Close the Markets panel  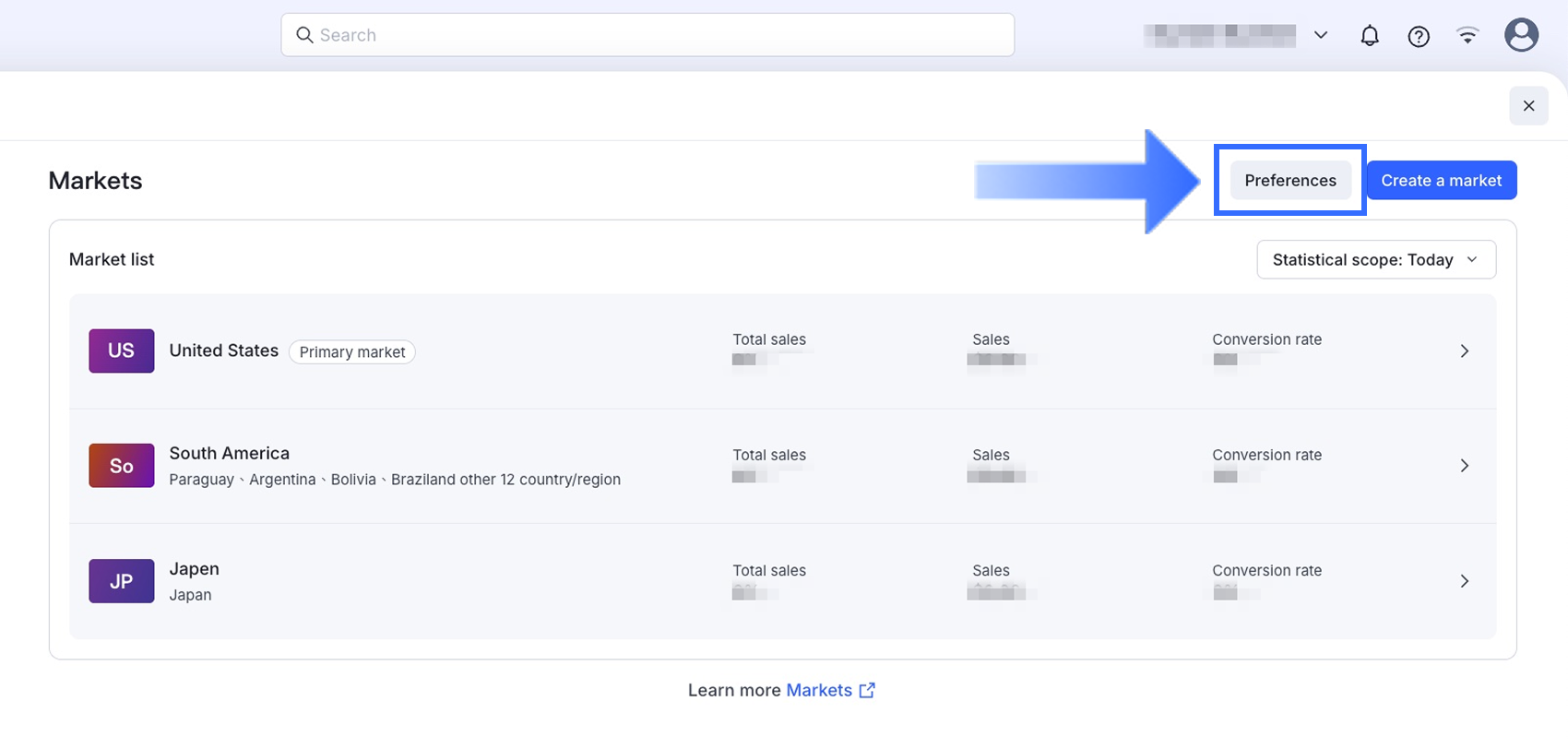(x=1528, y=106)
